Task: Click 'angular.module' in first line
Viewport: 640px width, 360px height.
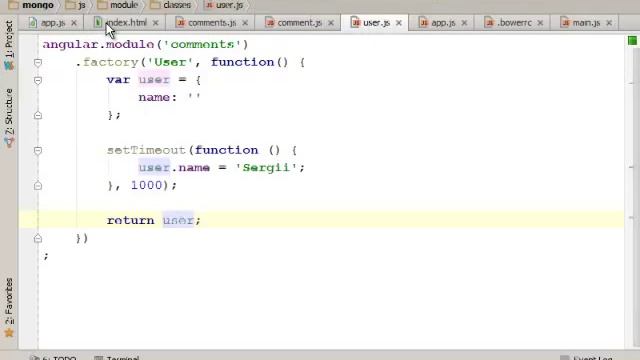Action: click(98, 44)
